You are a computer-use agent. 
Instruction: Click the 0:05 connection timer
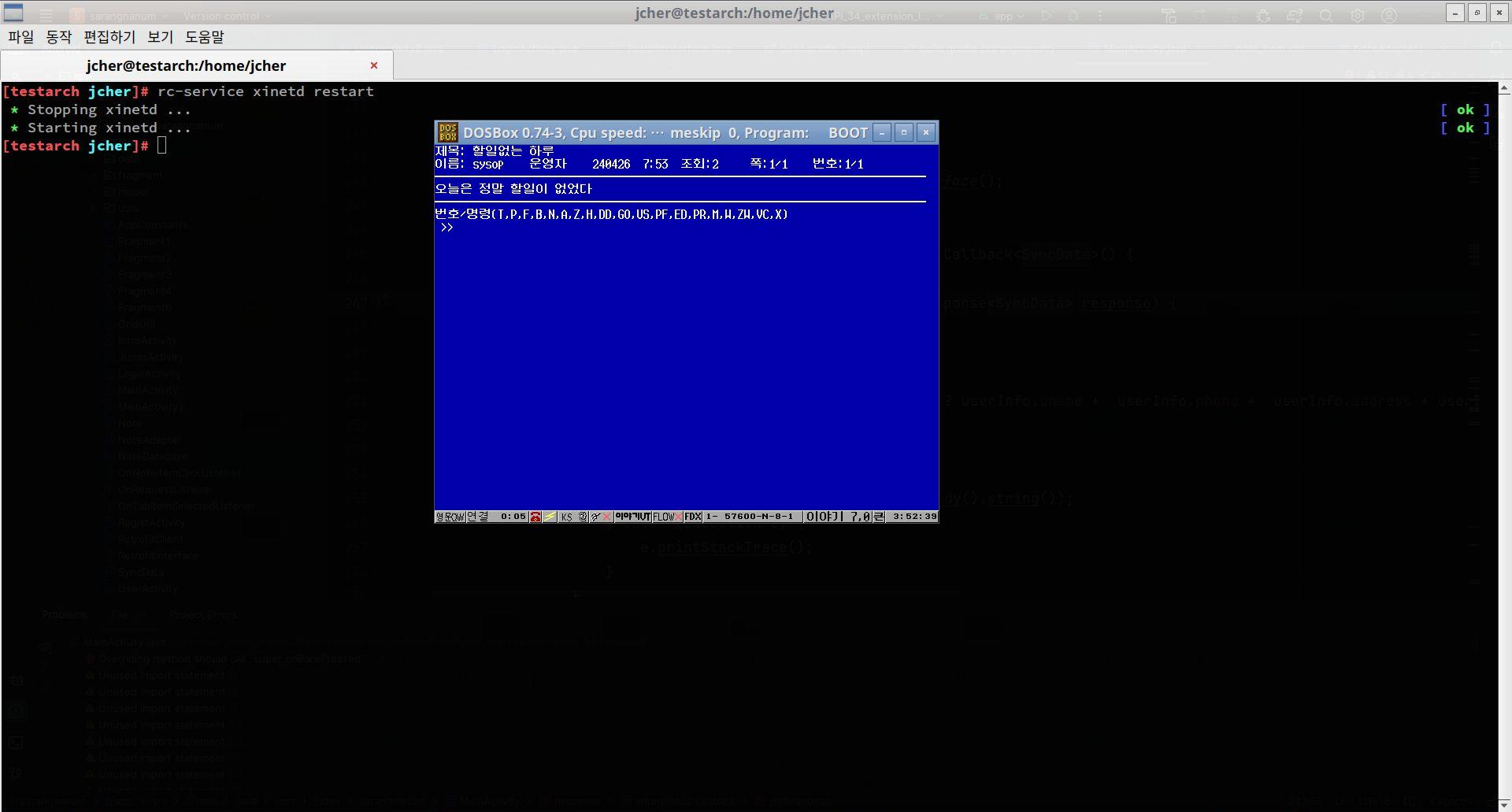coord(513,517)
